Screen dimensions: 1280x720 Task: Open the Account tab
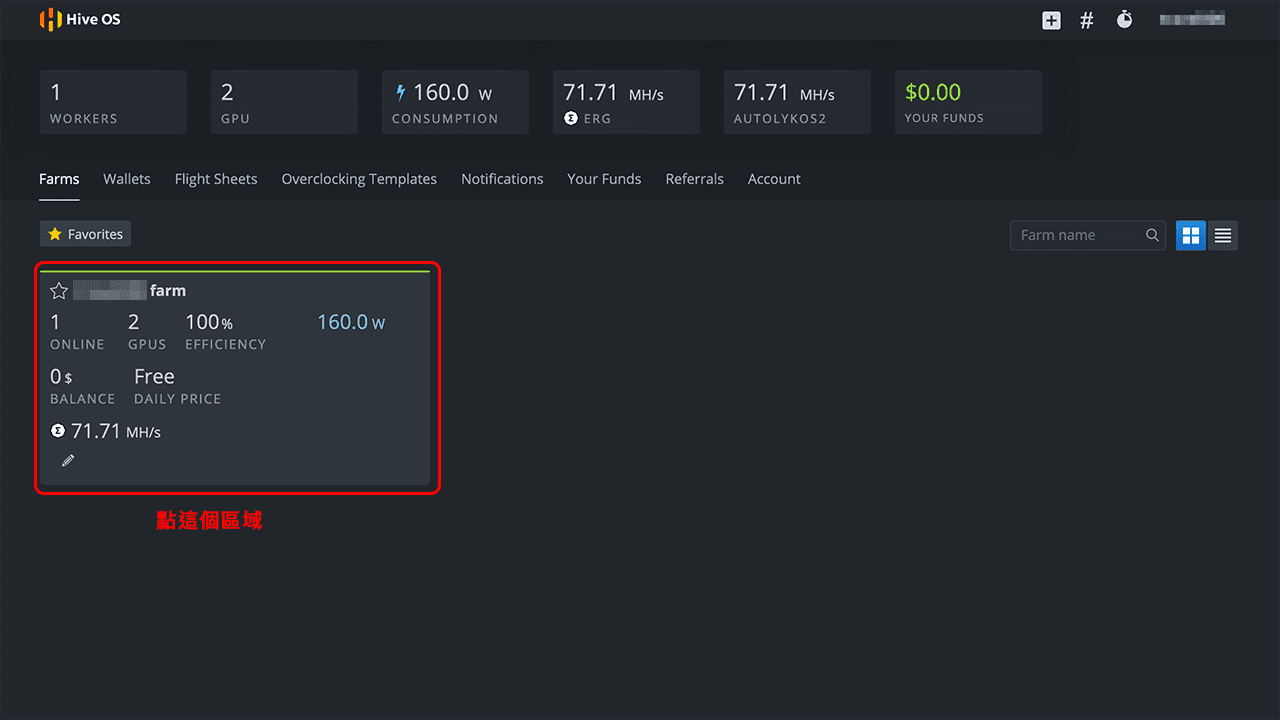774,179
